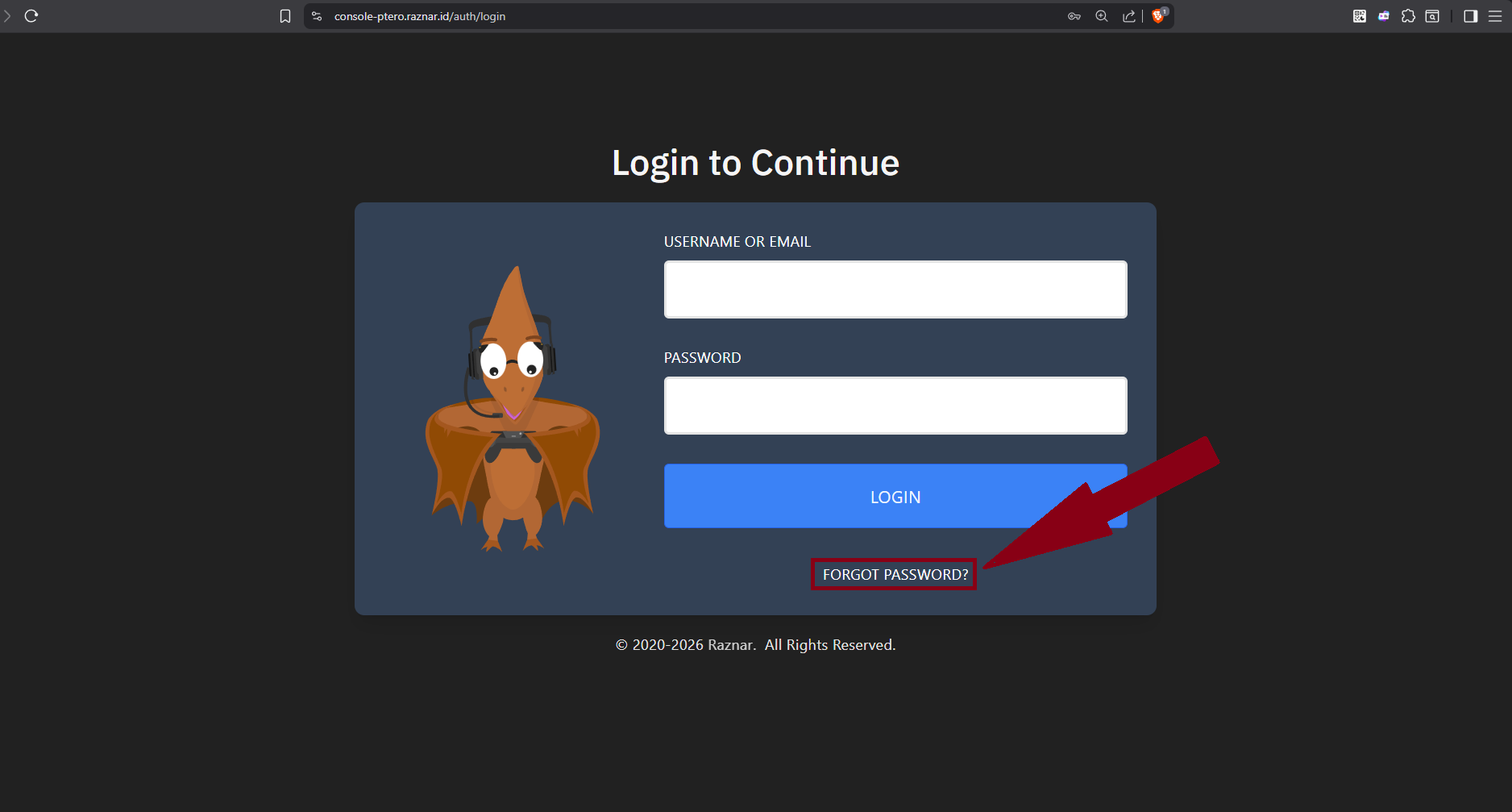Click the tab search icon

tap(1432, 16)
